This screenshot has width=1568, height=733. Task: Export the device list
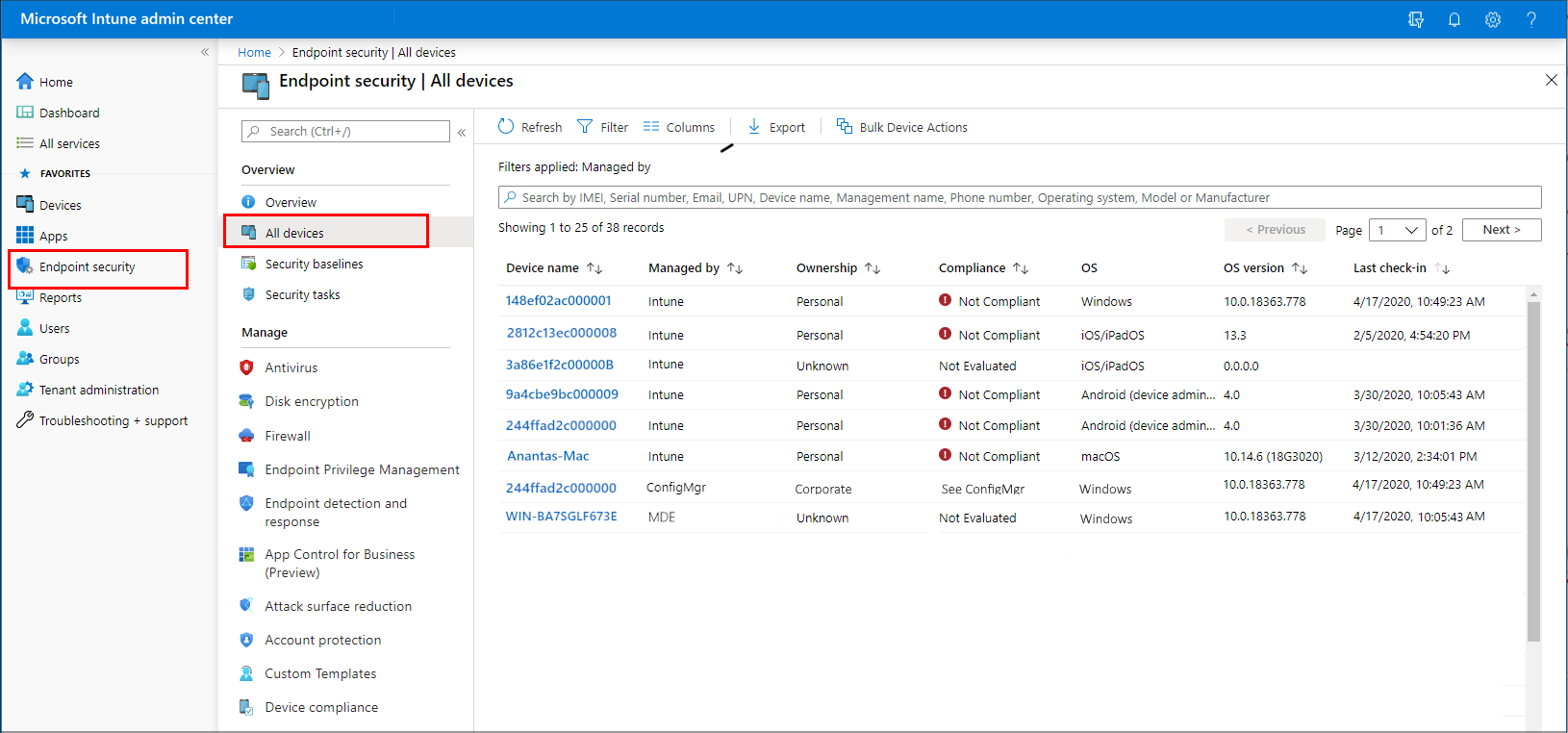click(776, 127)
